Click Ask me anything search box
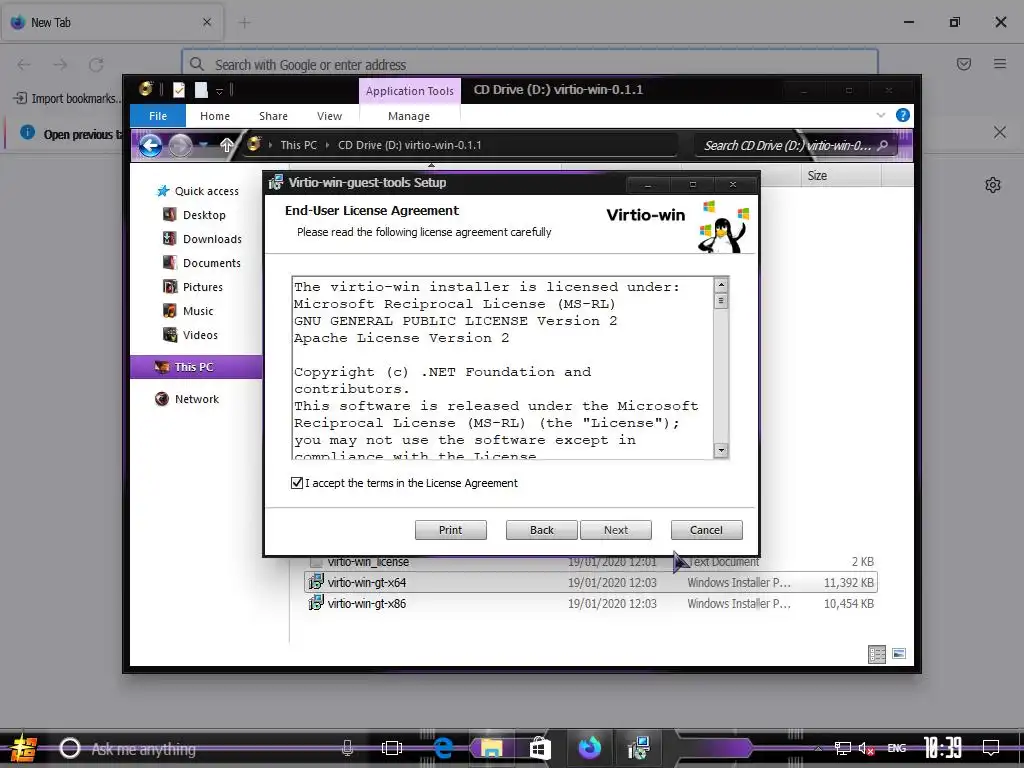This screenshot has width=1024, height=768. (196, 748)
